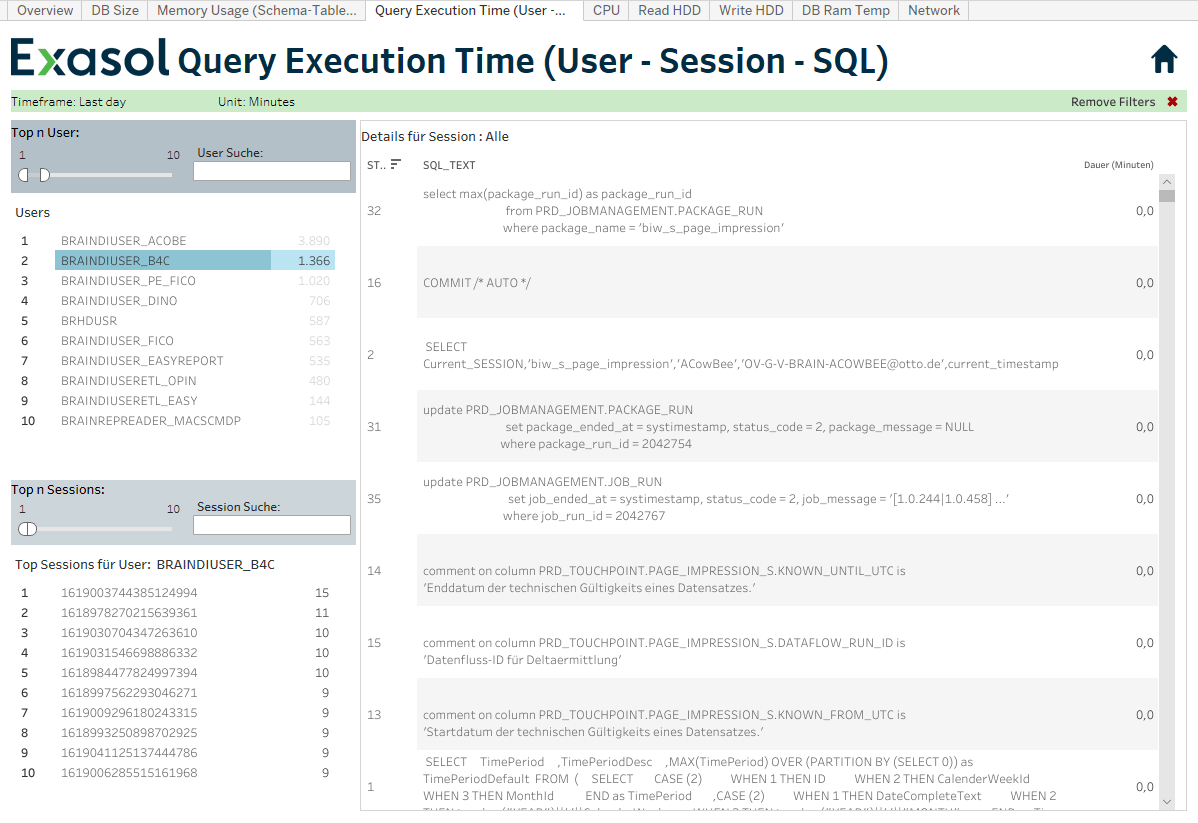Click the home icon

click(x=1164, y=59)
